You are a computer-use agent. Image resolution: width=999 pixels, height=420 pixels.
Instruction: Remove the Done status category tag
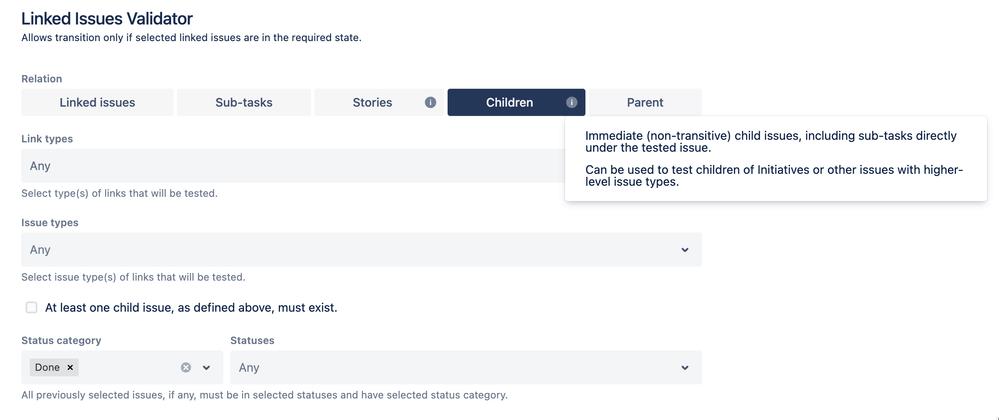pos(70,368)
